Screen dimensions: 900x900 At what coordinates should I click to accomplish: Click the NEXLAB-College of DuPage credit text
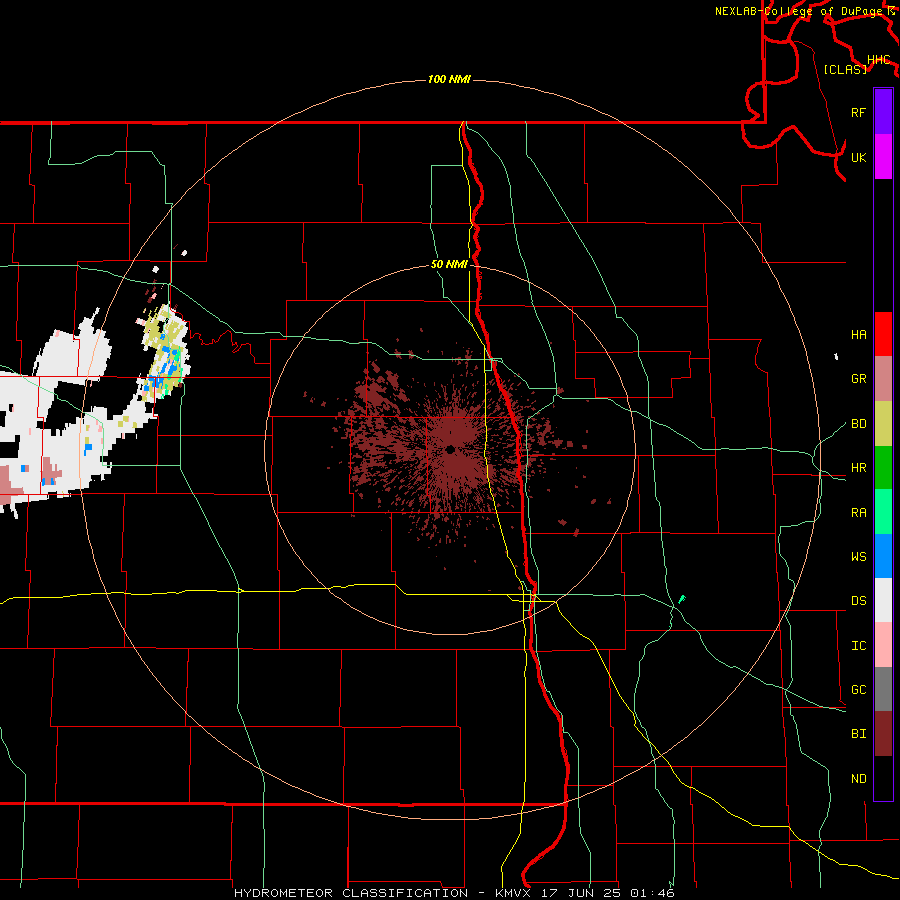(799, 11)
